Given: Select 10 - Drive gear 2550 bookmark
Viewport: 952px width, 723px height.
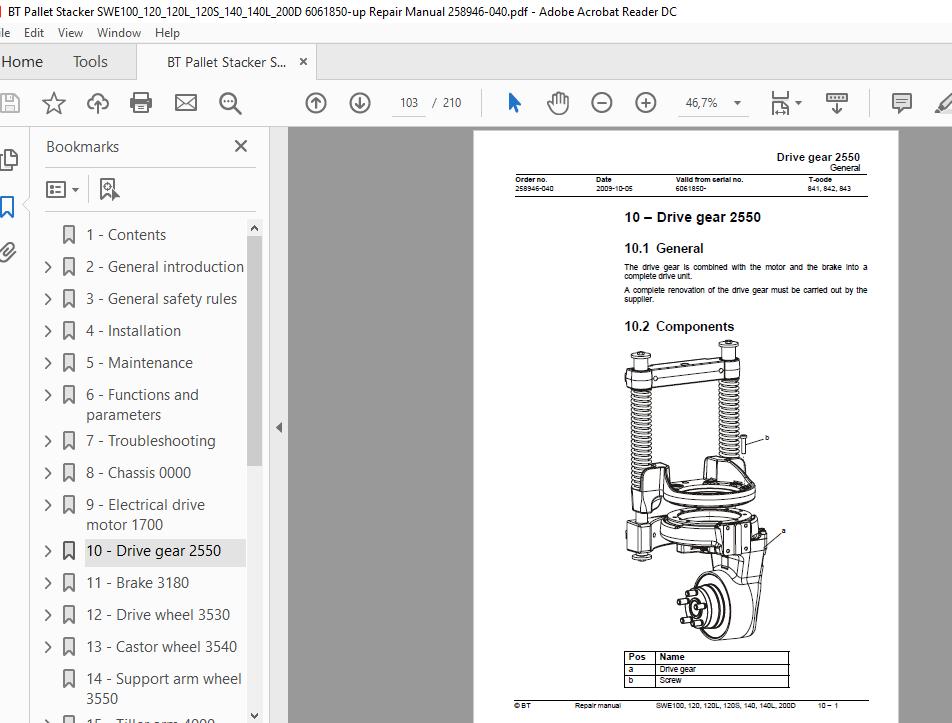Looking at the screenshot, I should (x=154, y=551).
